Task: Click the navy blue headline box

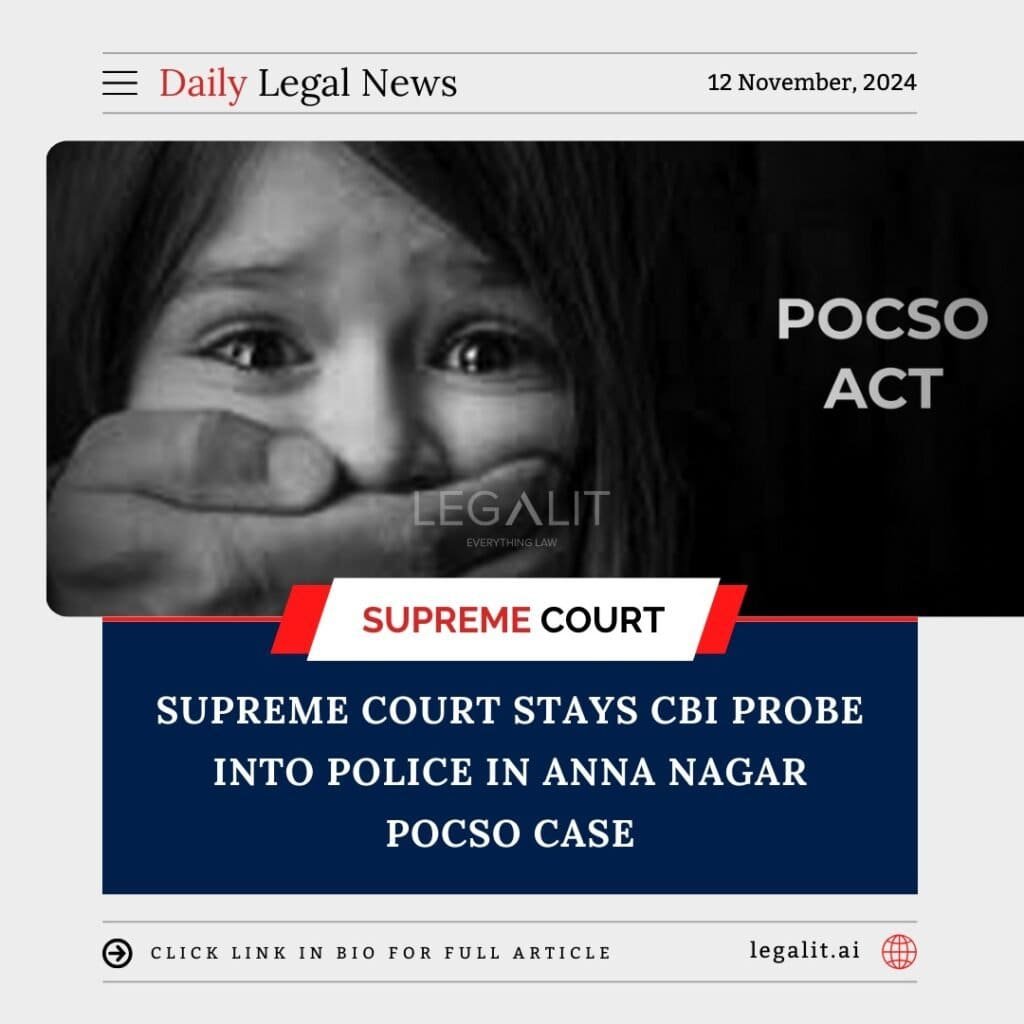Action: pyautogui.click(x=510, y=758)
